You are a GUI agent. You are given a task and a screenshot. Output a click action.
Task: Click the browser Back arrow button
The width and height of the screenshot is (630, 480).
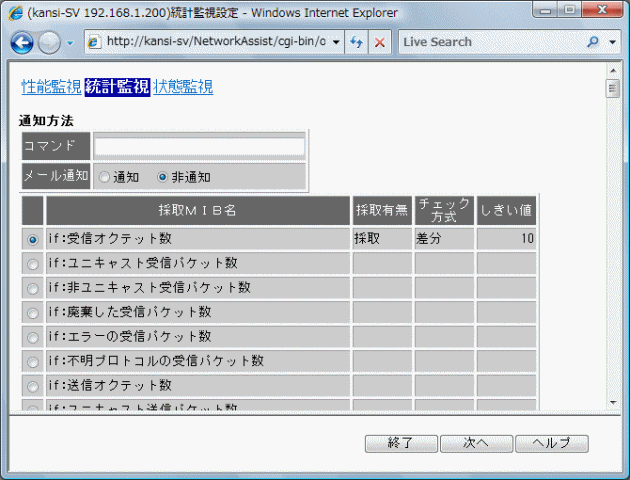[x=22, y=43]
